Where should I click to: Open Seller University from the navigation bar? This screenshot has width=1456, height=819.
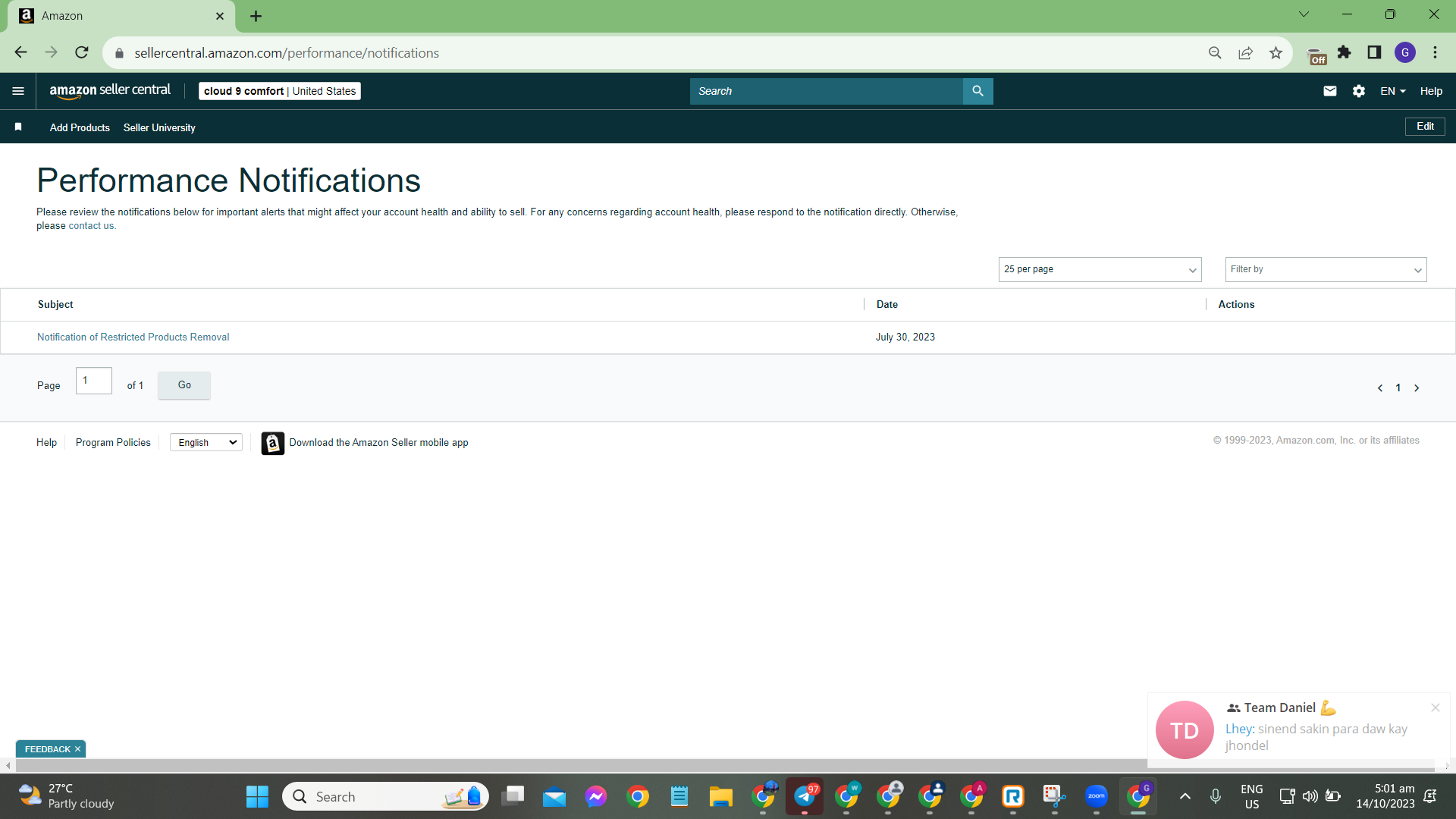159,127
